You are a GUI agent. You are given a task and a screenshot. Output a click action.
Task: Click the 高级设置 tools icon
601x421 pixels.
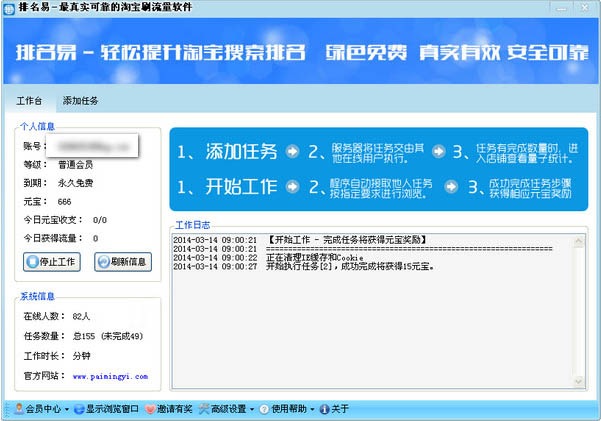tap(204, 409)
